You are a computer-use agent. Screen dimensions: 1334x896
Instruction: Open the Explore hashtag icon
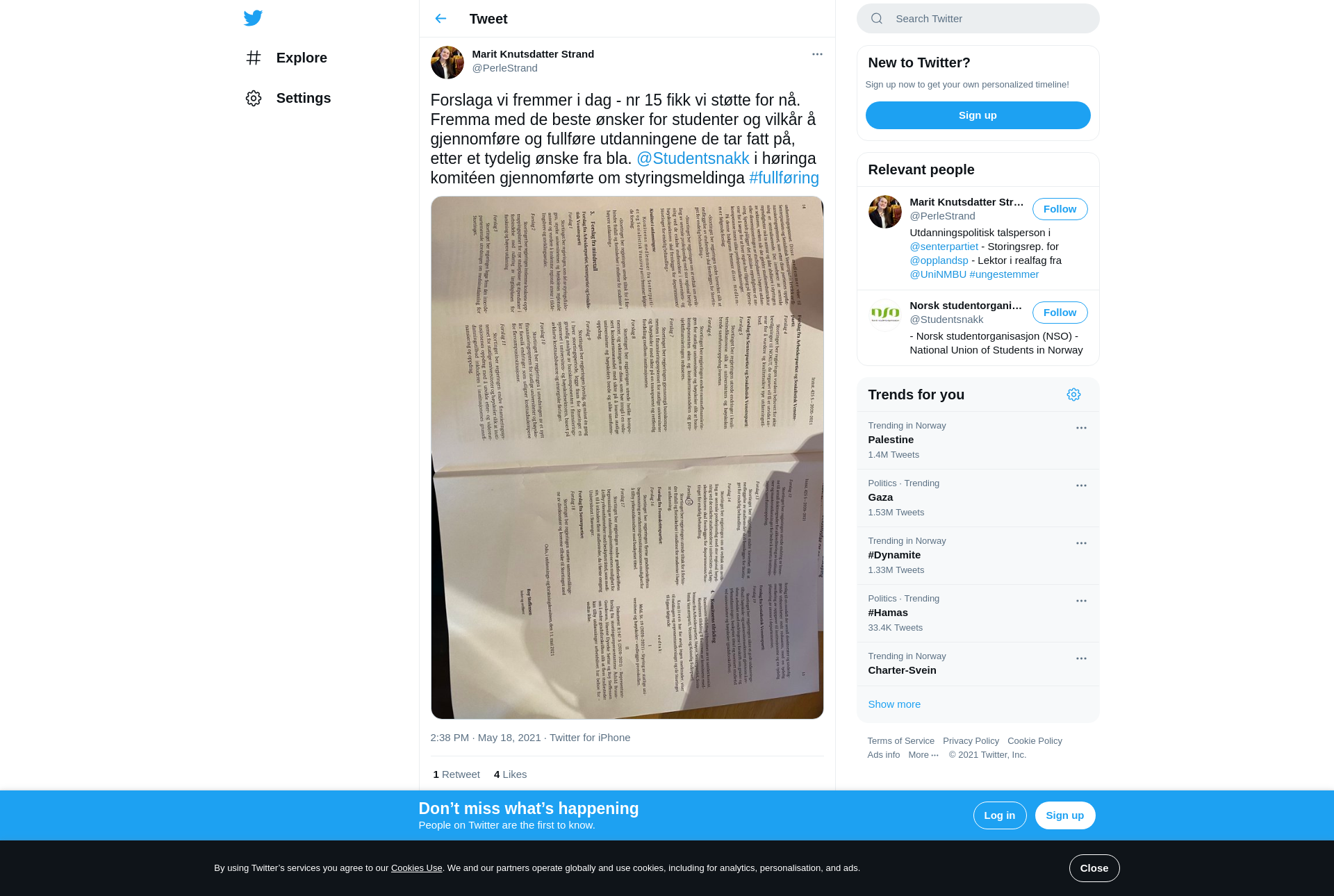[254, 58]
